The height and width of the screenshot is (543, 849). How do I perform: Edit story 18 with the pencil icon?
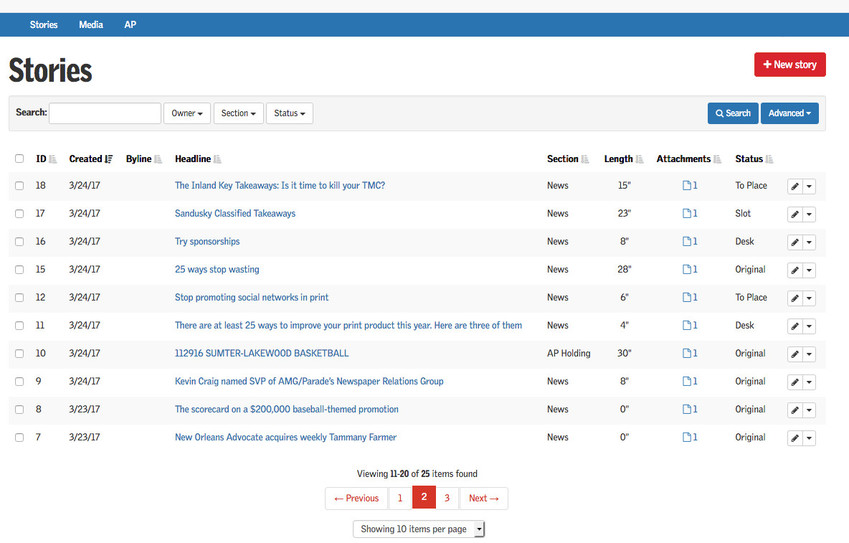pyautogui.click(x=794, y=186)
